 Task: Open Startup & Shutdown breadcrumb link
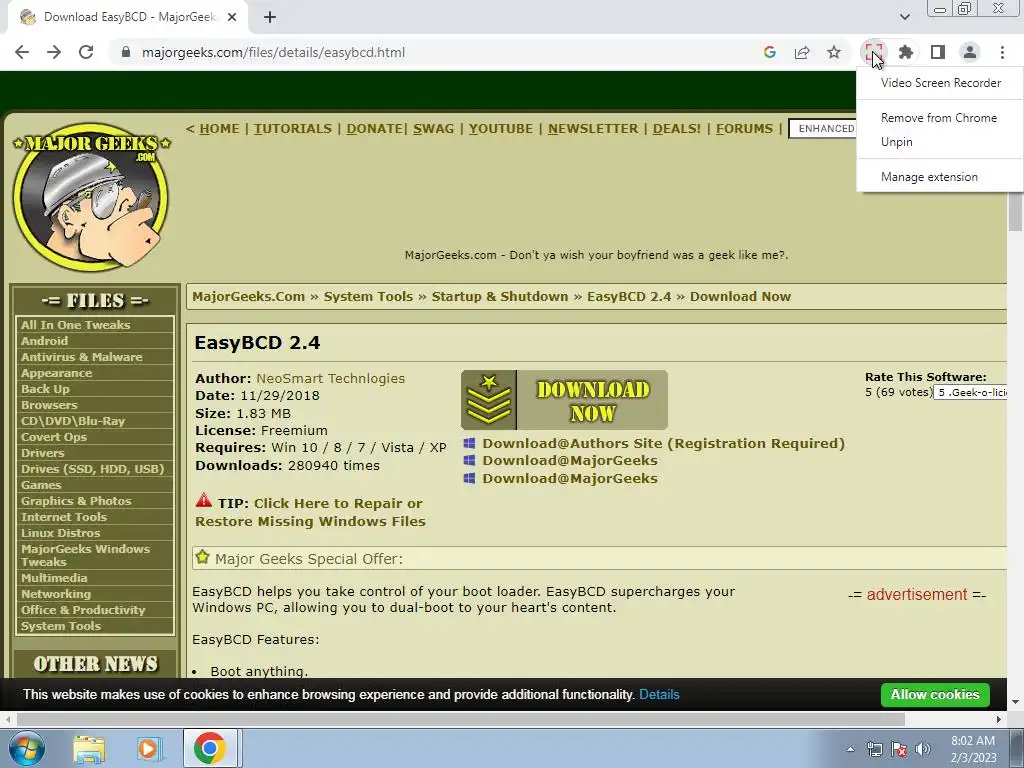point(500,296)
